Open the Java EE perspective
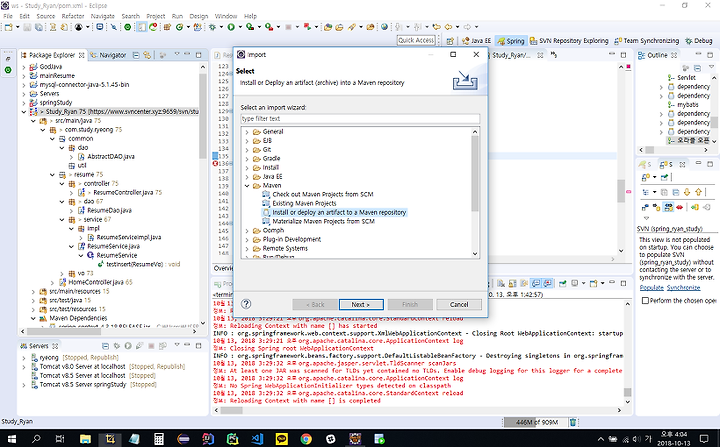 click(476, 41)
